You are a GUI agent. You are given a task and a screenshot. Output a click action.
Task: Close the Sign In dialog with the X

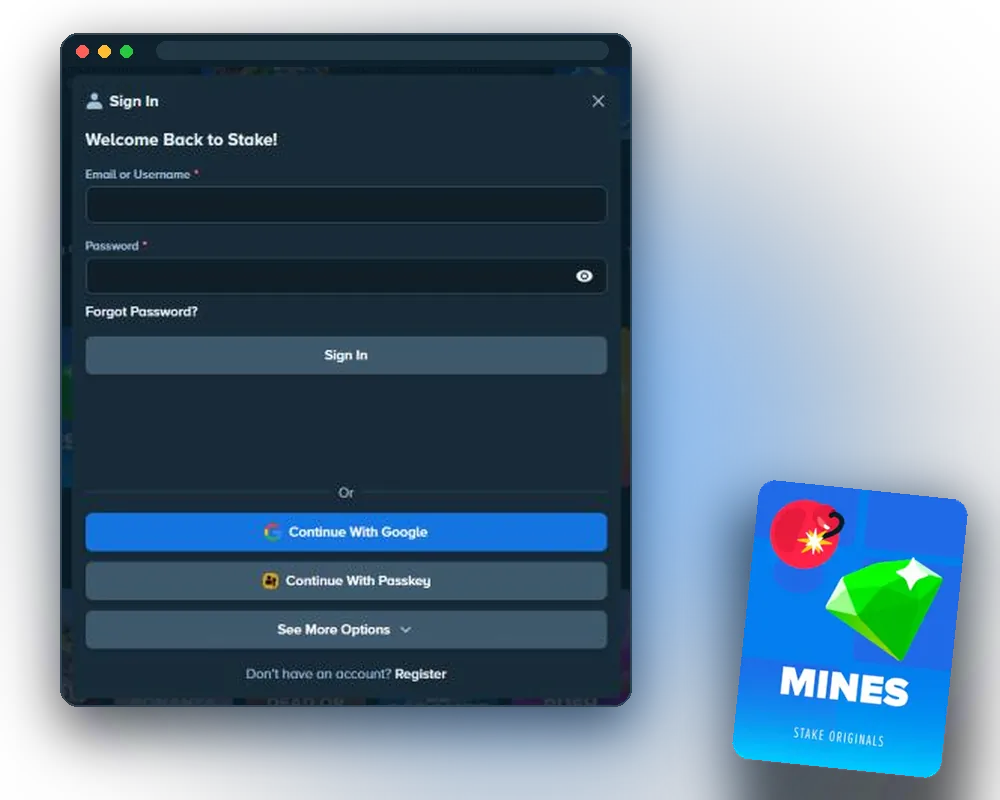coord(598,101)
